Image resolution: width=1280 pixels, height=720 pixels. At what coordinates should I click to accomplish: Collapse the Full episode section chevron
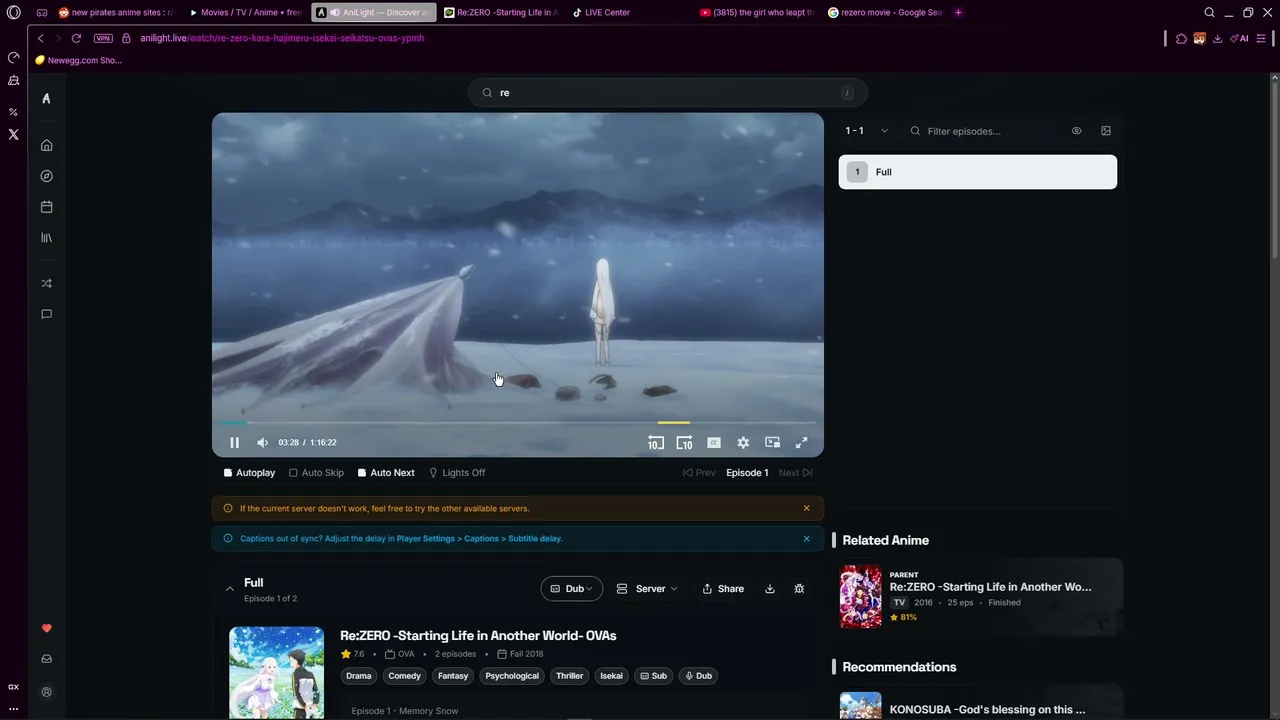(230, 589)
